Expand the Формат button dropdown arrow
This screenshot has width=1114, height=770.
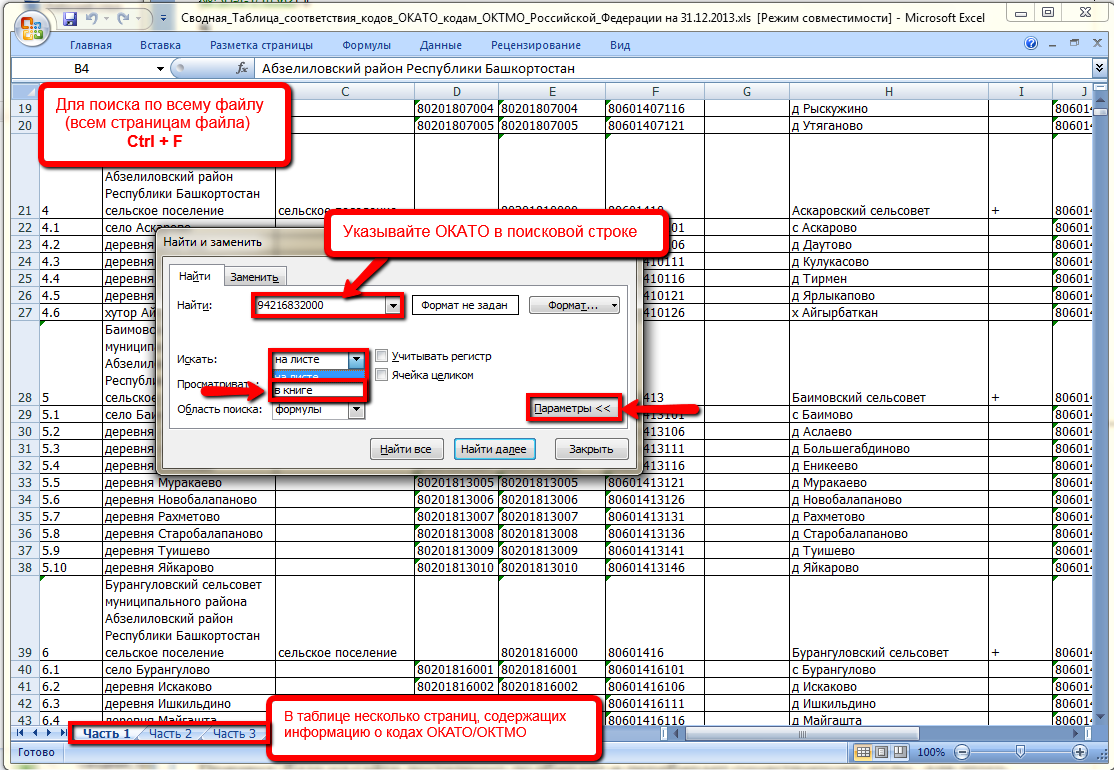[613, 305]
